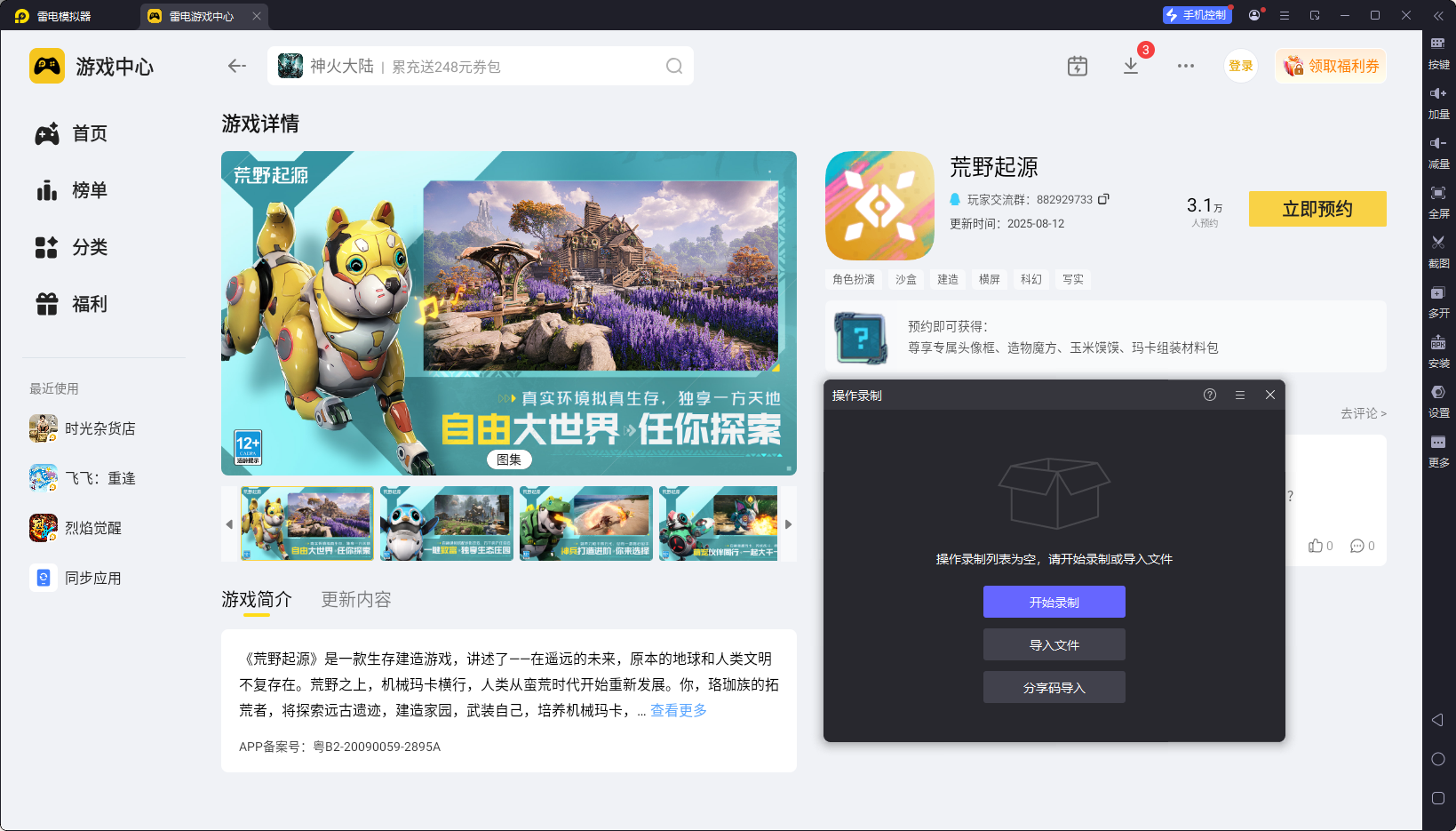Open the 分类 categories page
The image size is (1456, 831).
pos(71,247)
